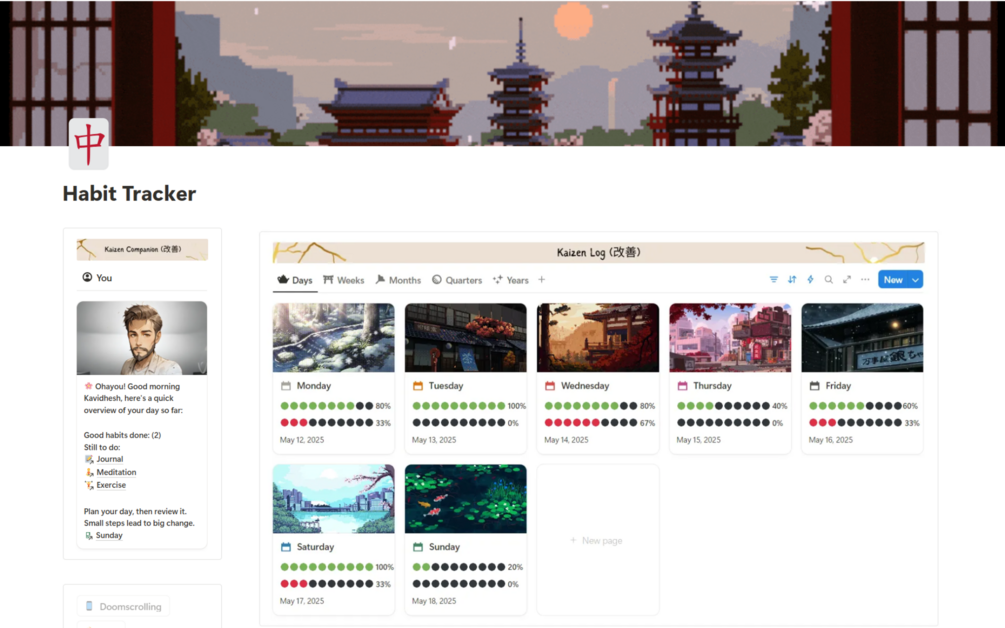Screen dimensions: 1005x628
Task: Open the Monday card cover image
Action: [x=333, y=338]
